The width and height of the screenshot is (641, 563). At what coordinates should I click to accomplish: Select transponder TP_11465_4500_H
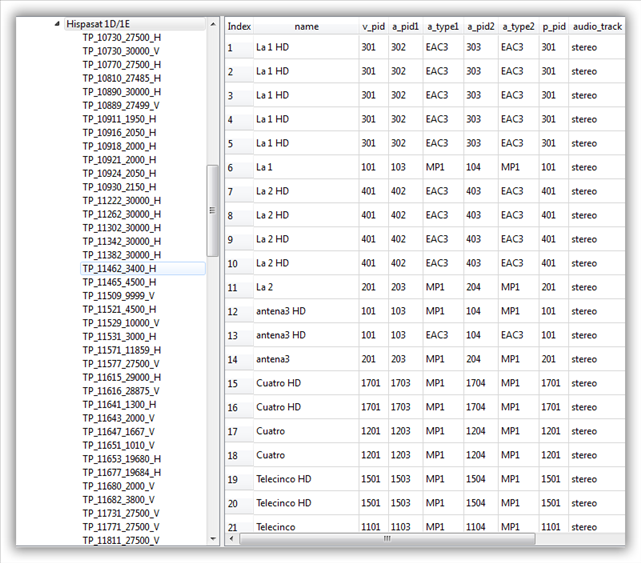click(x=119, y=282)
